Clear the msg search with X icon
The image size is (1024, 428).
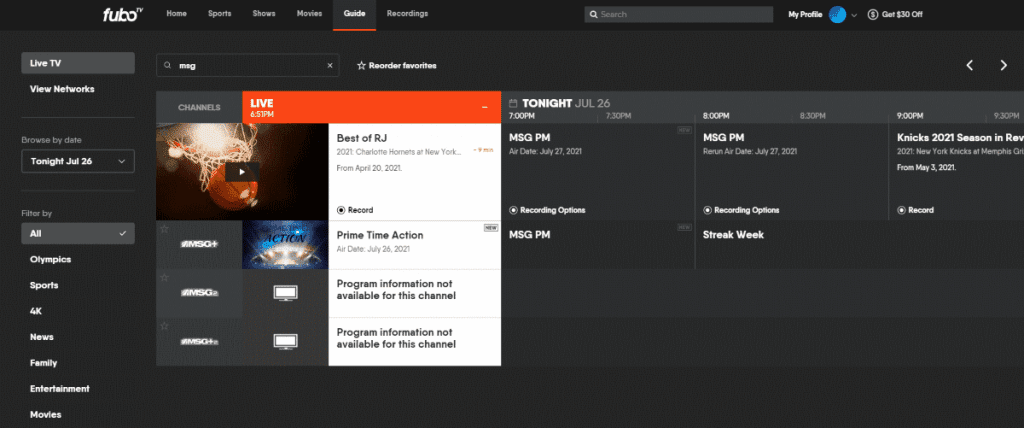[330, 65]
